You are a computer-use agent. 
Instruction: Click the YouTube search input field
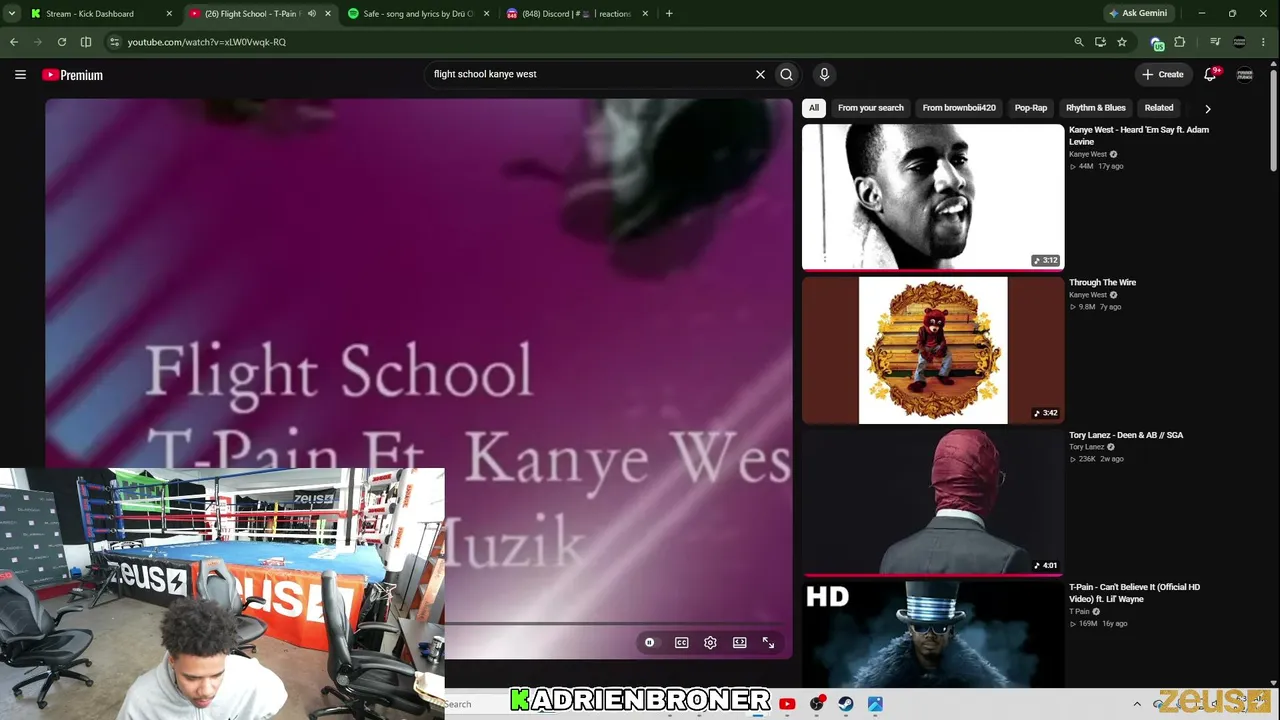point(590,74)
